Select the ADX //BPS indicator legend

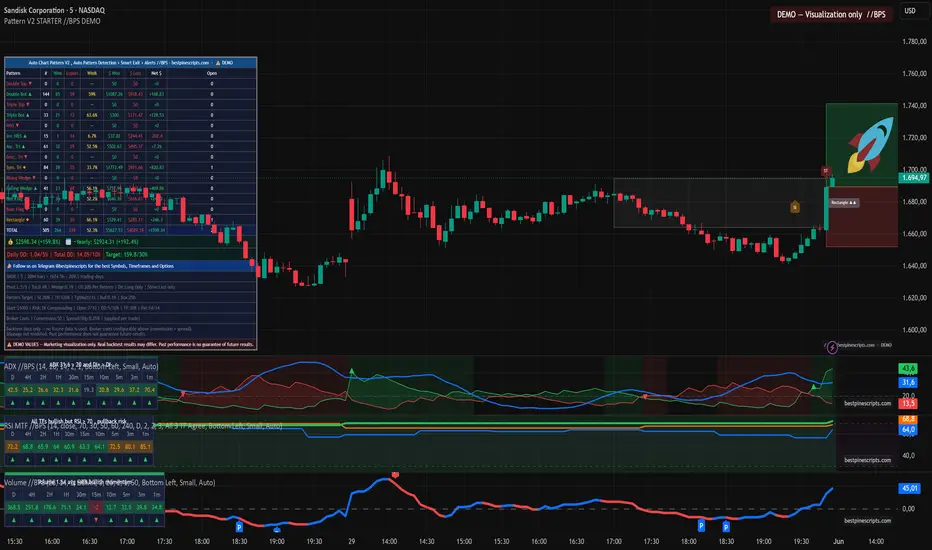pyautogui.click(x=81, y=366)
